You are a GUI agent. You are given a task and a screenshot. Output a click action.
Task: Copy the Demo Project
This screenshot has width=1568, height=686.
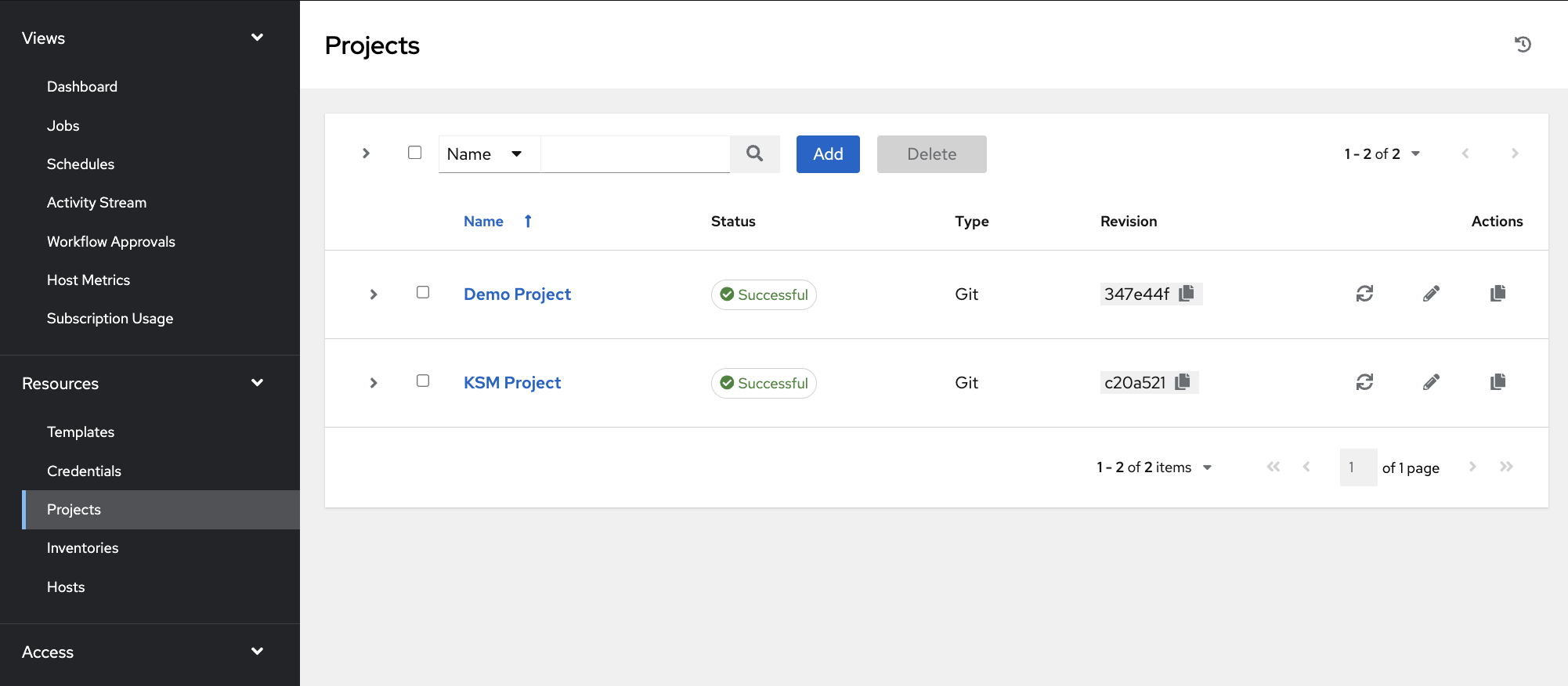(x=1498, y=294)
